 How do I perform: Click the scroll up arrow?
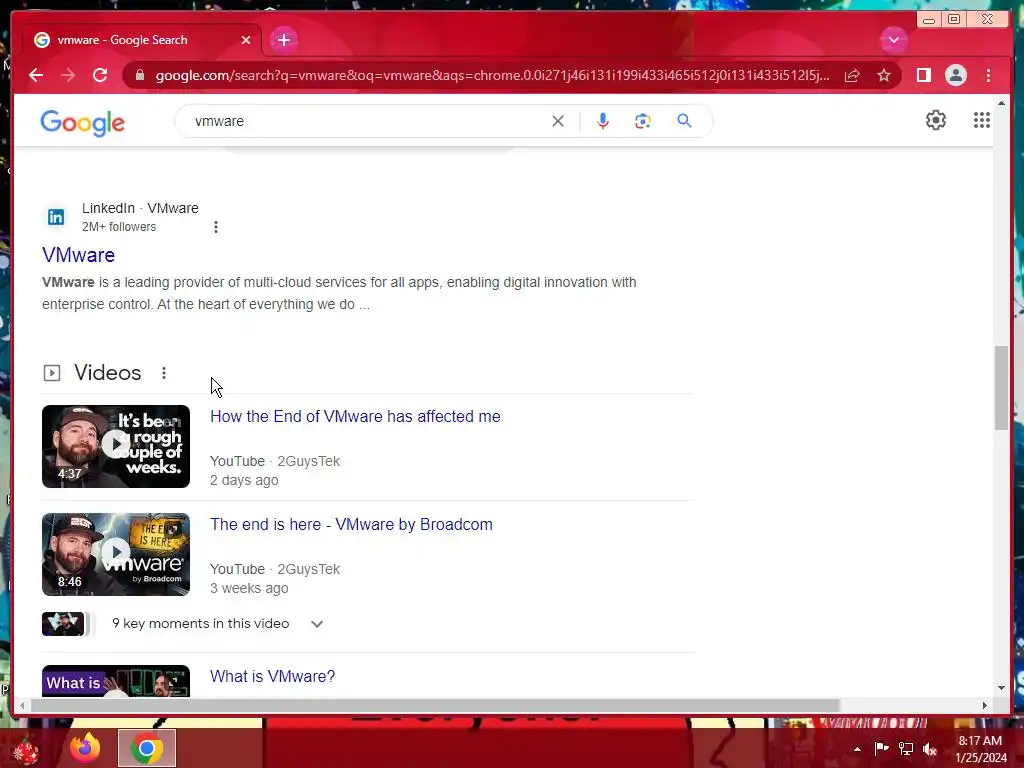pyautogui.click(x=1001, y=103)
